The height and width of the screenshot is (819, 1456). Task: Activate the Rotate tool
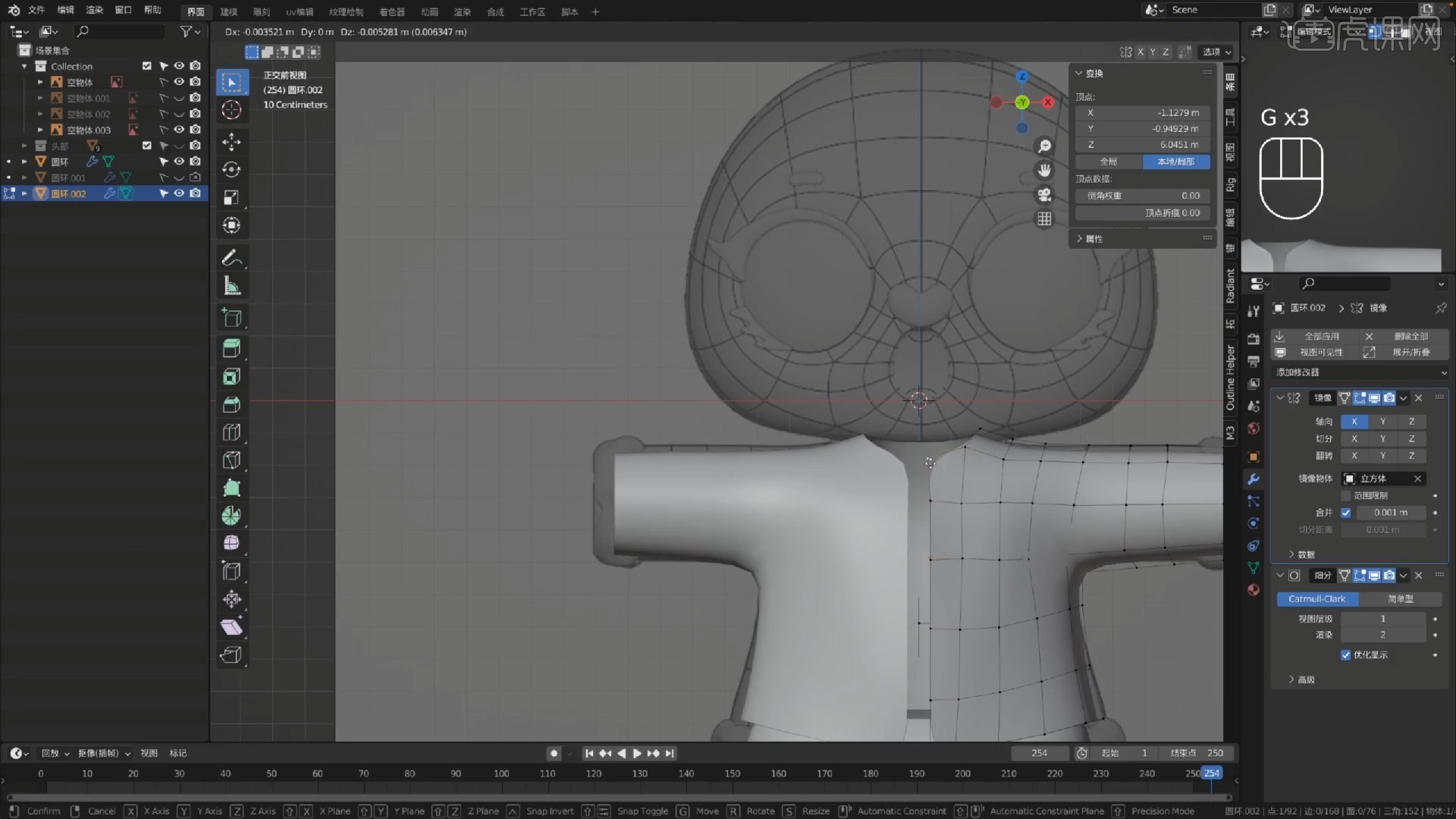coord(232,170)
